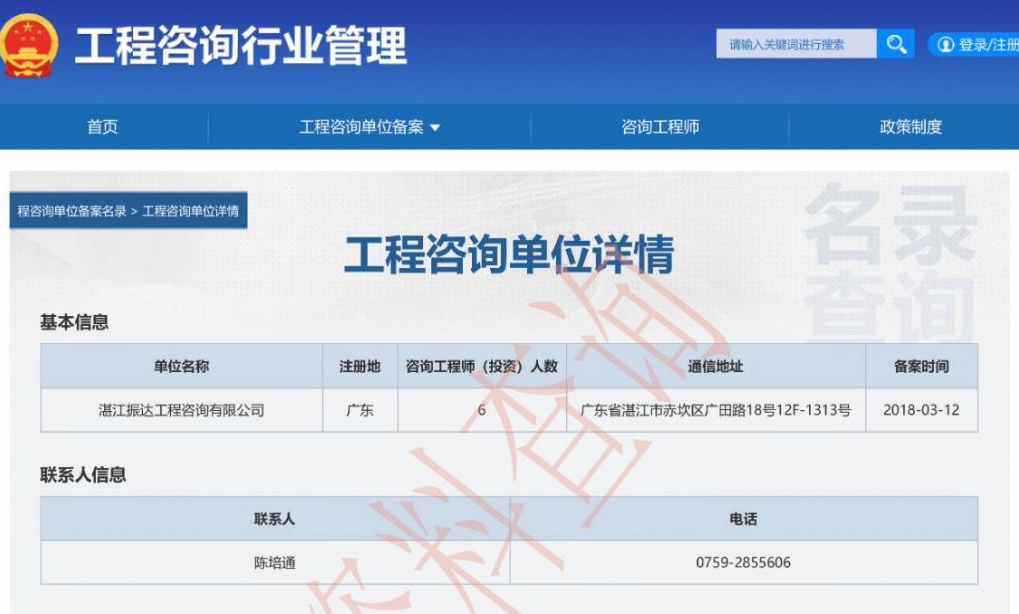
Task: Click the contact name 陈培通
Action: click(274, 563)
